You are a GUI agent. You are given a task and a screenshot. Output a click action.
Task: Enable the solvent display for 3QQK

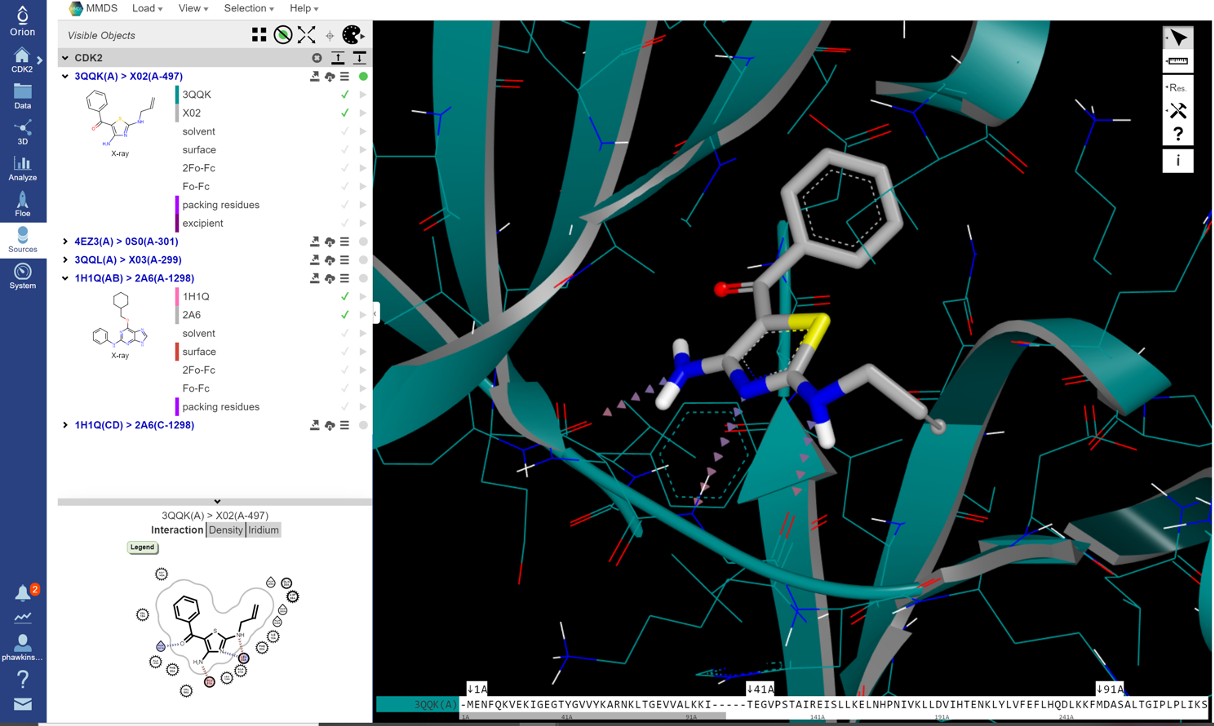pos(345,131)
